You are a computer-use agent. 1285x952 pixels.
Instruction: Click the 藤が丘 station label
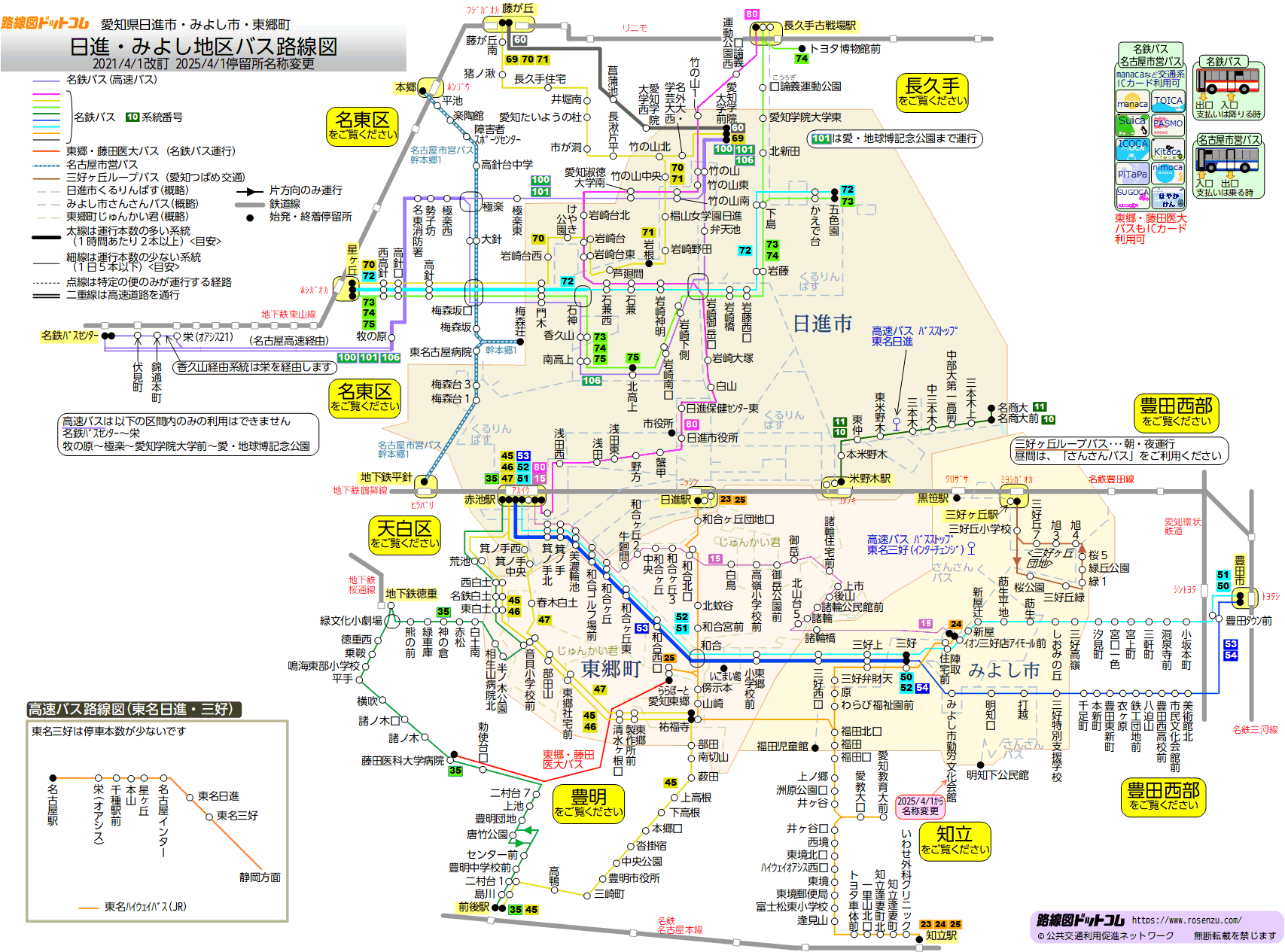518,8
